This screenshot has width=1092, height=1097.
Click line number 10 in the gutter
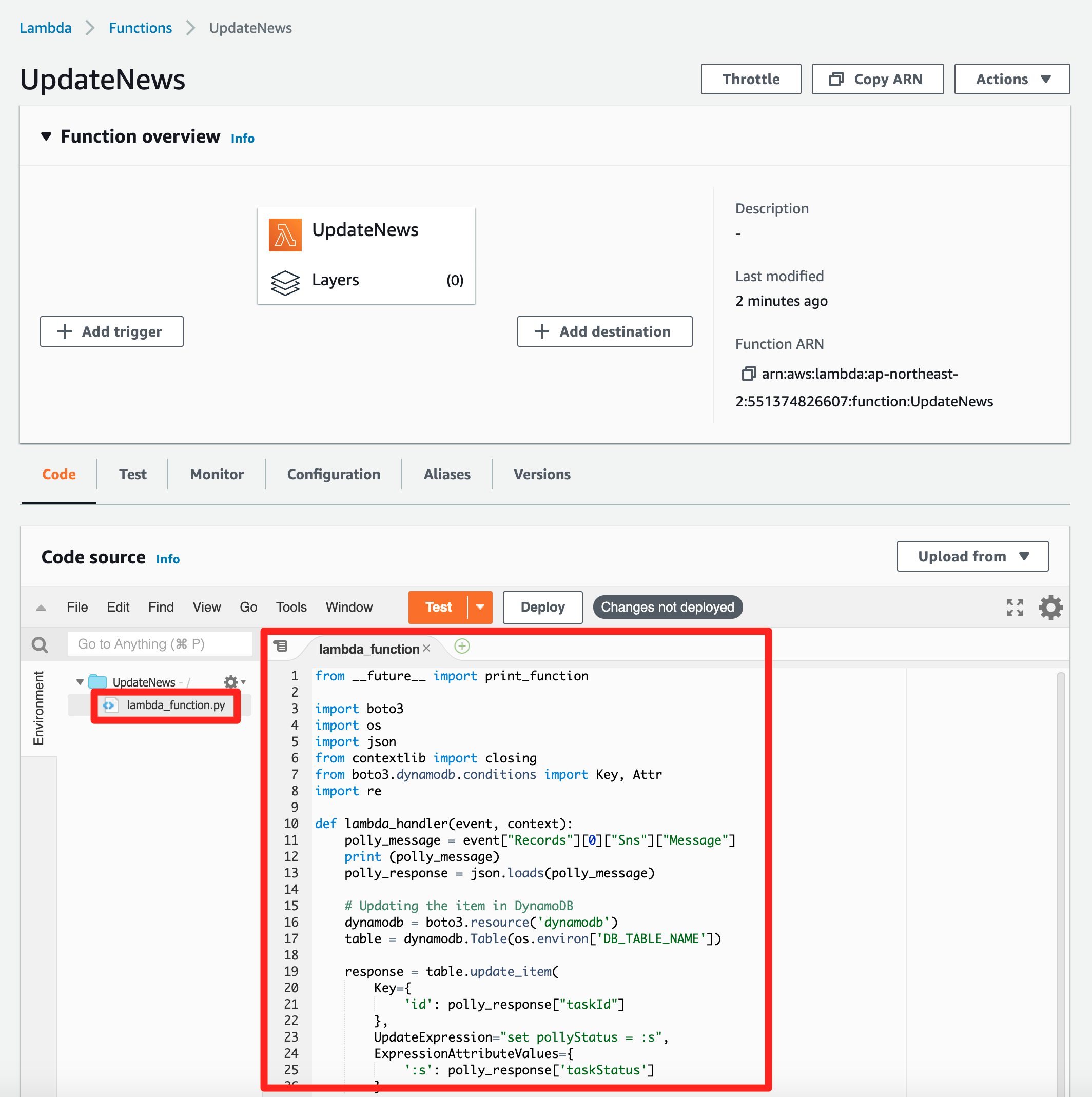[291, 824]
